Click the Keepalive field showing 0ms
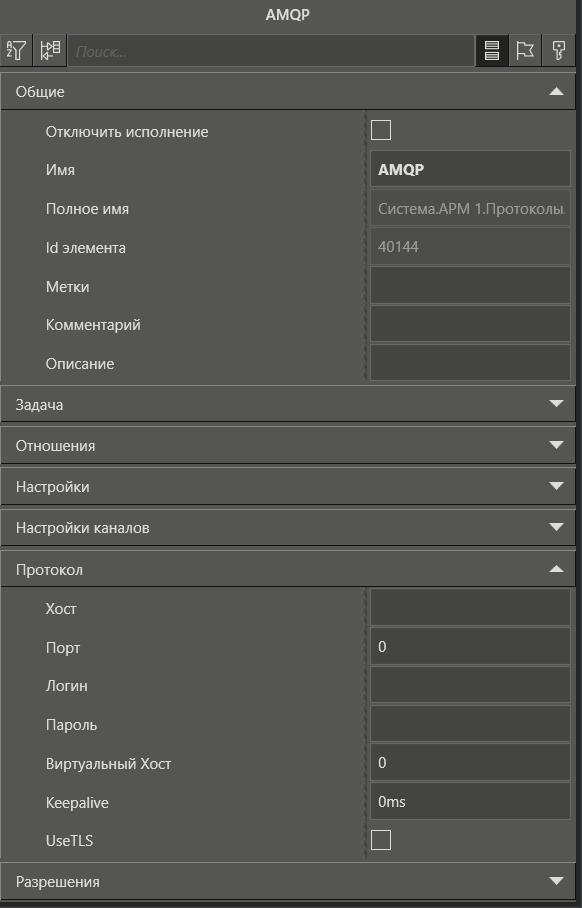Image resolution: width=582 pixels, height=908 pixels. click(470, 801)
